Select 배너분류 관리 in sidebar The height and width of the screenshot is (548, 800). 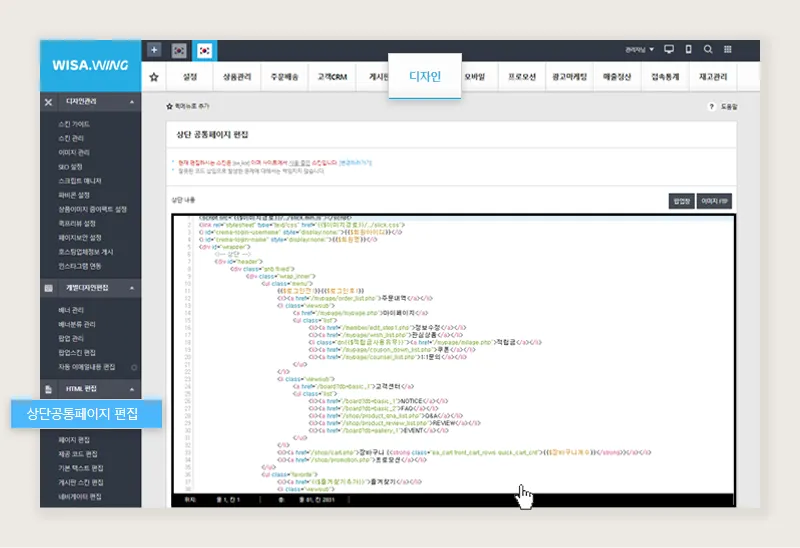click(77, 325)
